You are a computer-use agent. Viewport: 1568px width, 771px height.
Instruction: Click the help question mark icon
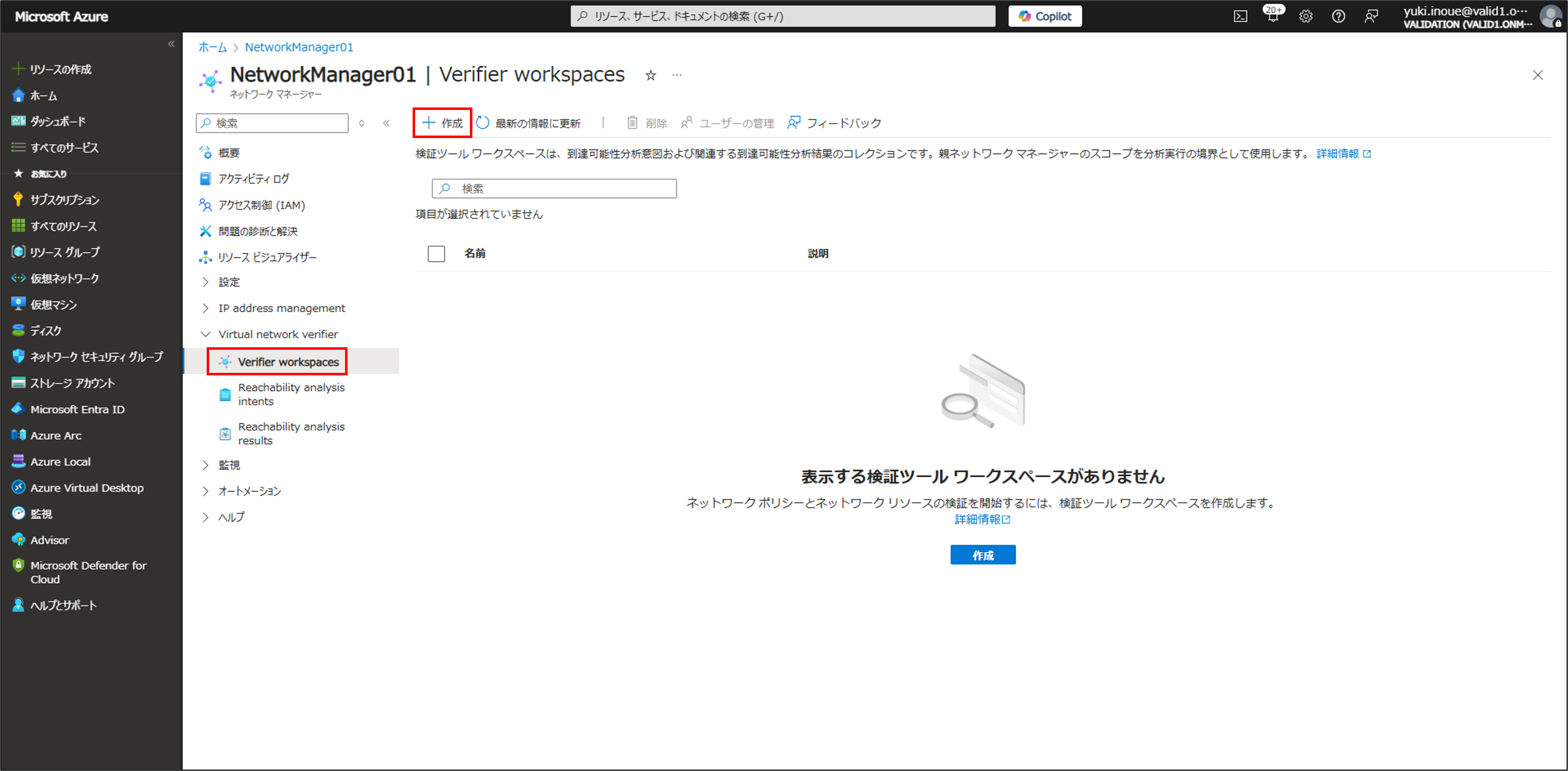pyautogui.click(x=1338, y=16)
